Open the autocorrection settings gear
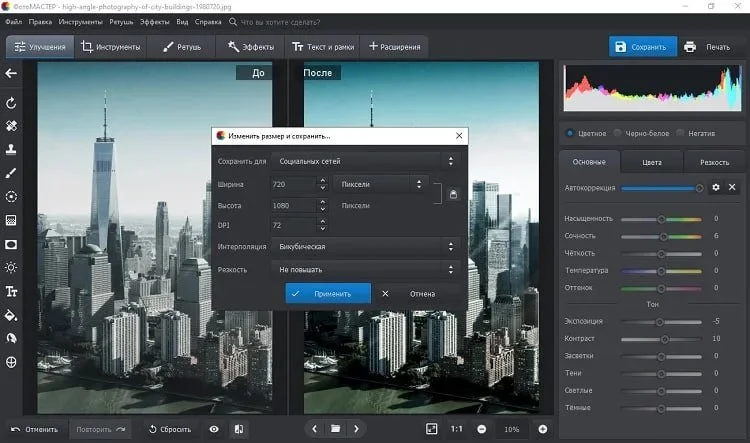The height and width of the screenshot is (443, 750). [716, 188]
